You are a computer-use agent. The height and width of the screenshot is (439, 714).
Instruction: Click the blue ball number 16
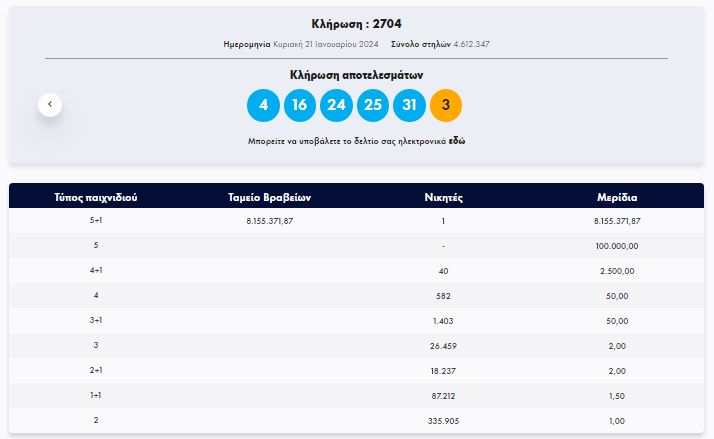pos(299,105)
